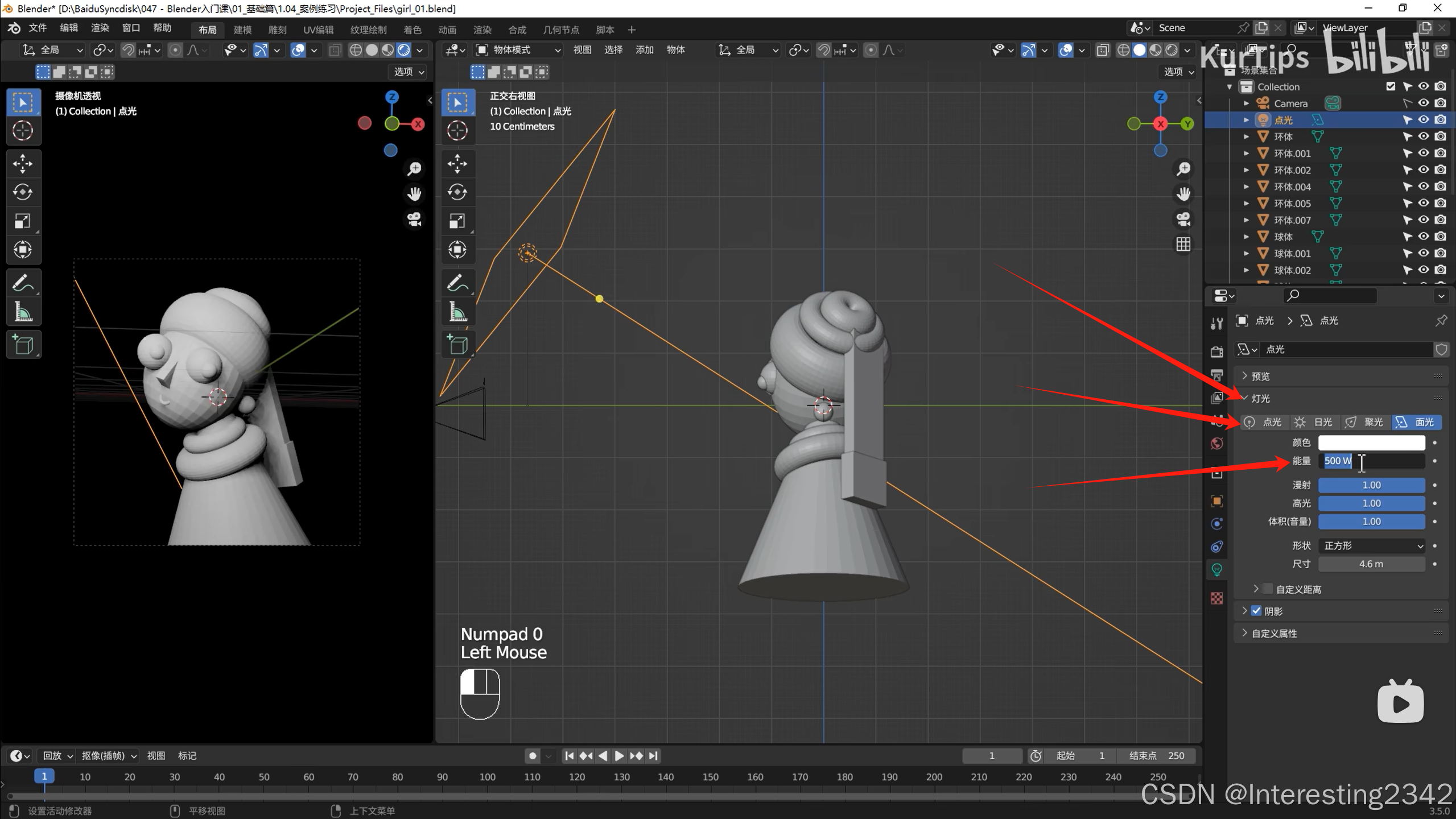Switch light type to 日光
1456x819 pixels.
[x=1314, y=422]
